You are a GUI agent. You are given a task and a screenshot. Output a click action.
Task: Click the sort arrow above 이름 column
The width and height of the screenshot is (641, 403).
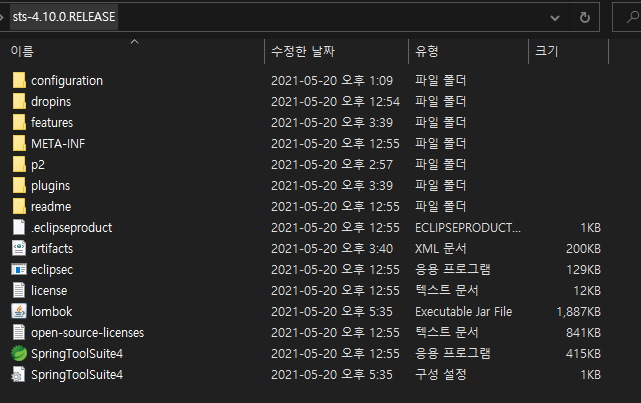[134, 42]
